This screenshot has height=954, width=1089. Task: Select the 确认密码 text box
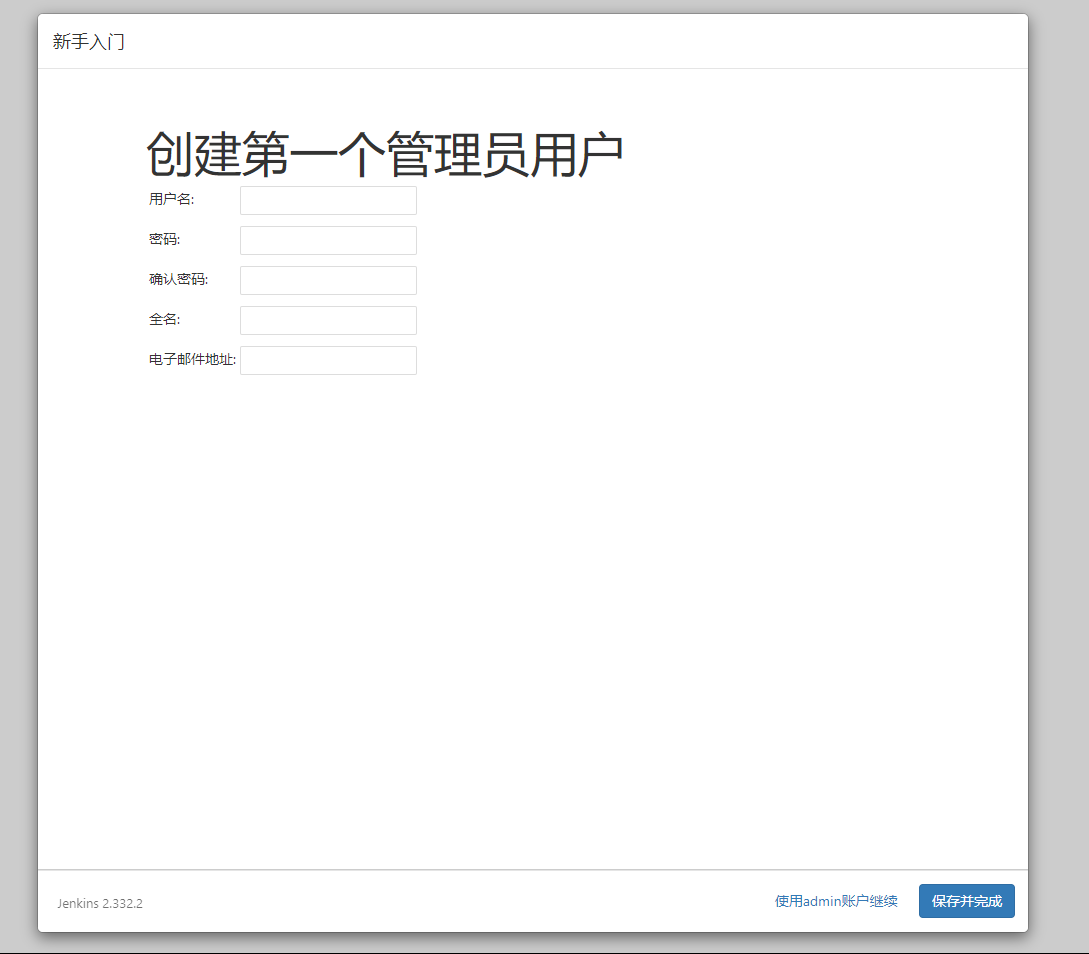point(328,280)
